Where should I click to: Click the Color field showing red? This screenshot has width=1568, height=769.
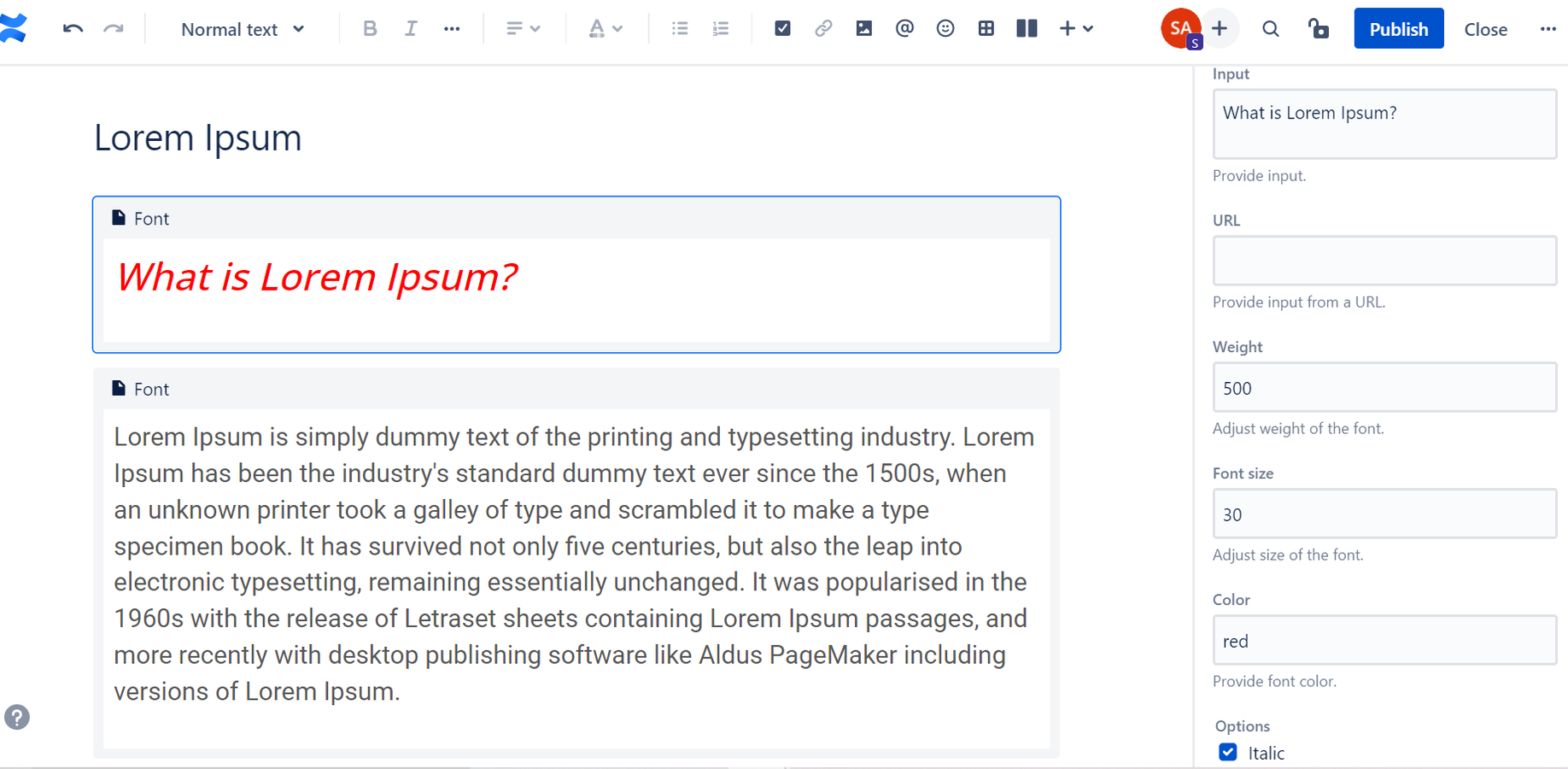[1384, 640]
